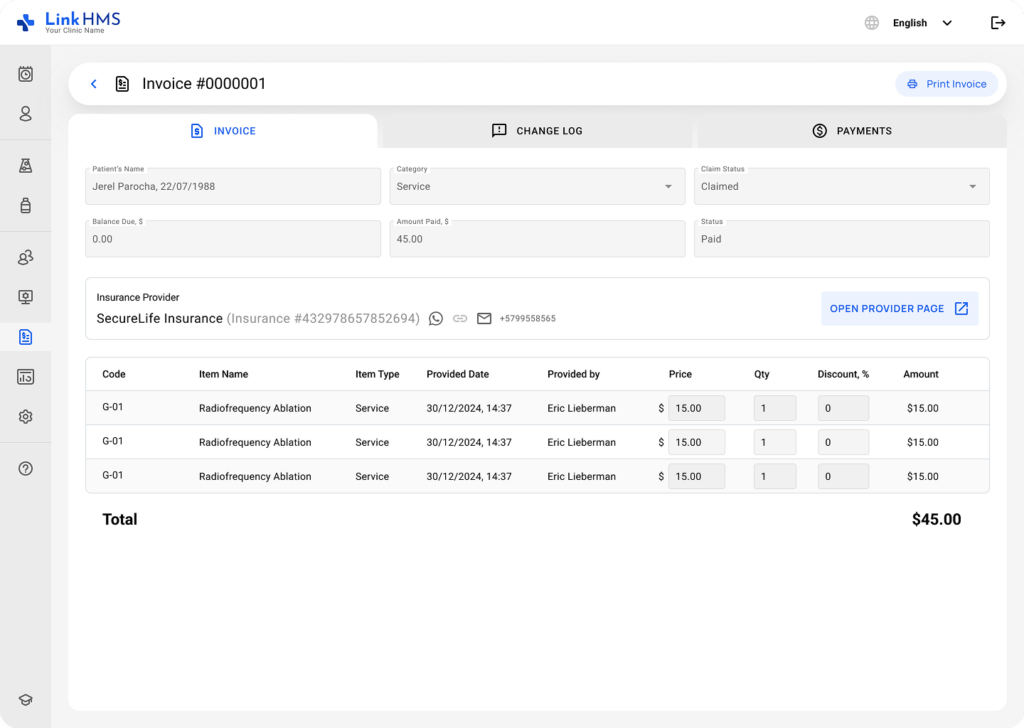Open the staff users sidebar icon
Image resolution: width=1024 pixels, height=728 pixels.
tap(25, 257)
